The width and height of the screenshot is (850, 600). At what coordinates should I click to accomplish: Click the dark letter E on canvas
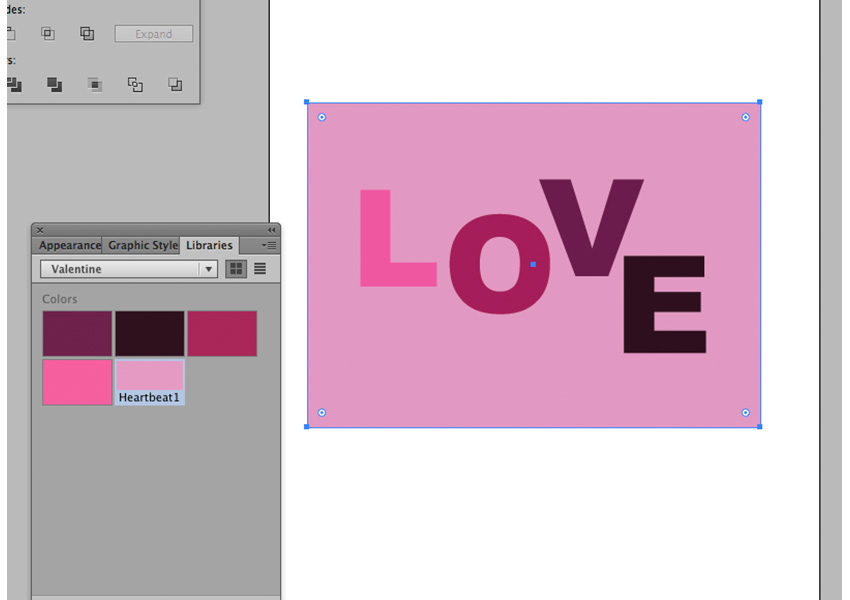663,305
